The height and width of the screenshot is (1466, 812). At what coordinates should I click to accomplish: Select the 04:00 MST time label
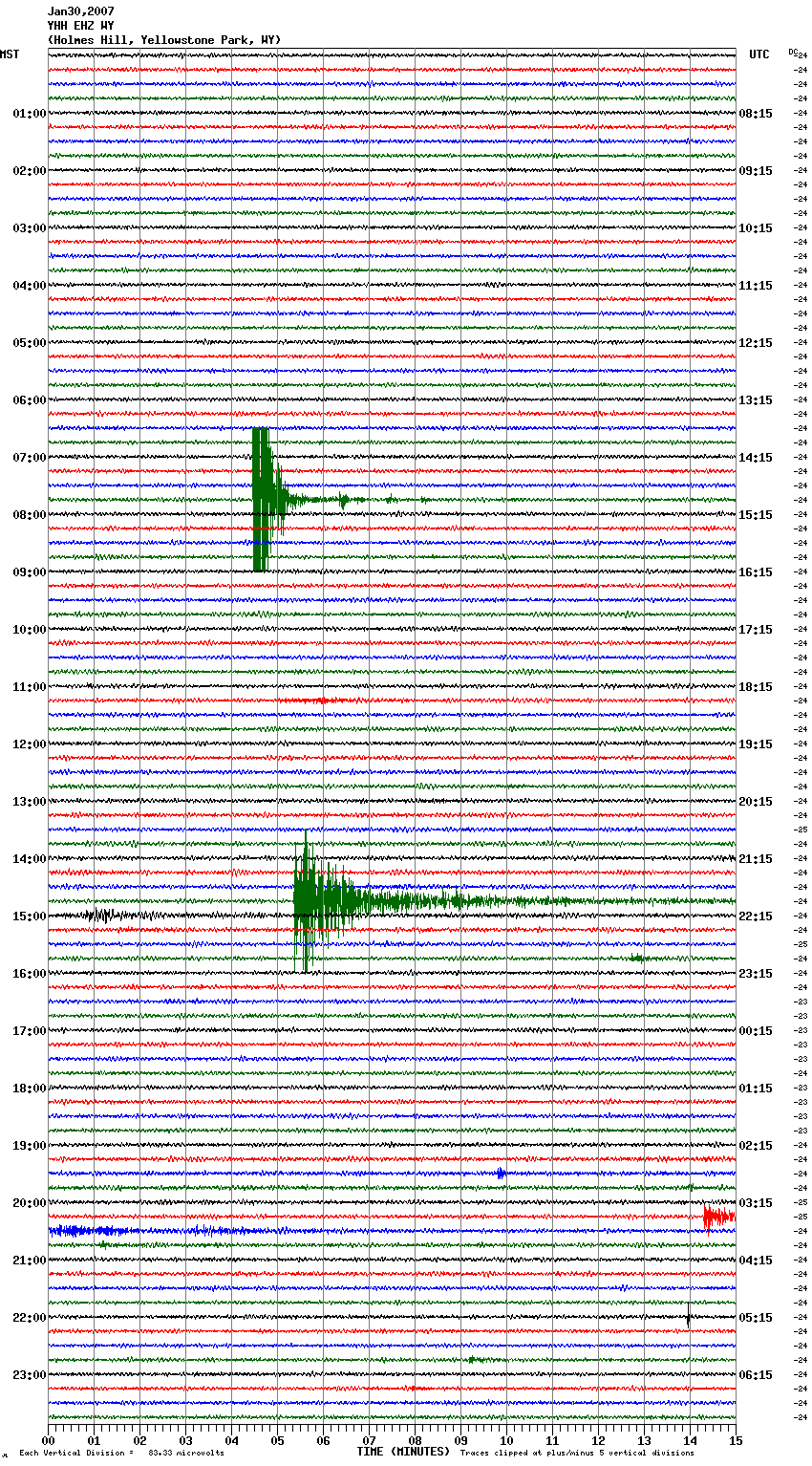click(x=30, y=286)
